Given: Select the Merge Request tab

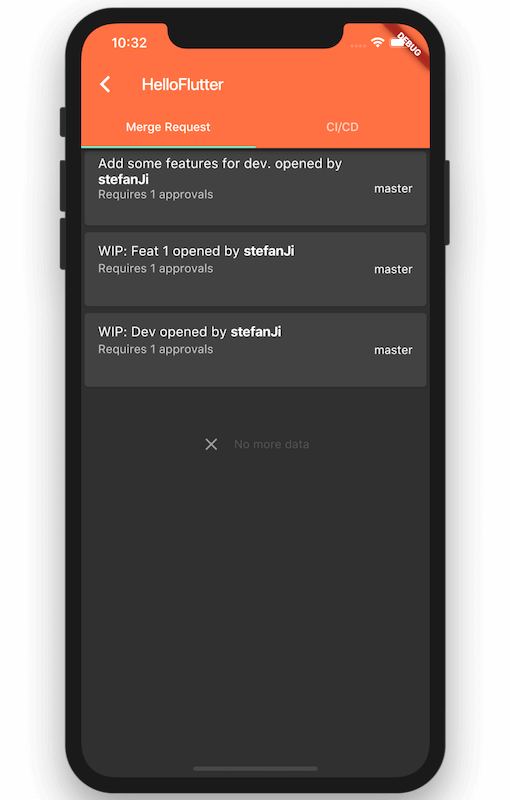Looking at the screenshot, I should click(168, 127).
